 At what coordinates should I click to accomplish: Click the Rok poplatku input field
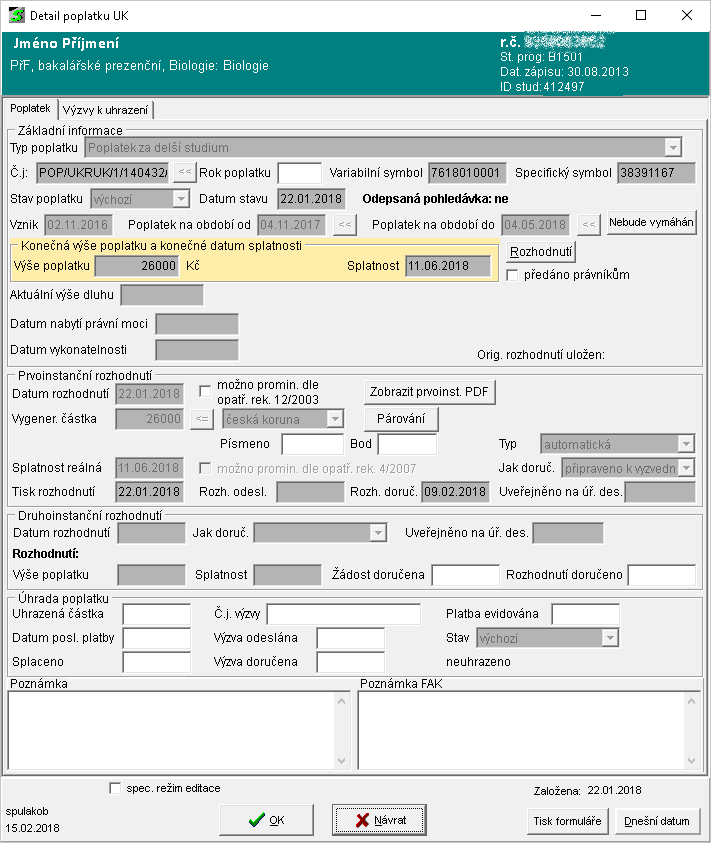coord(299,173)
